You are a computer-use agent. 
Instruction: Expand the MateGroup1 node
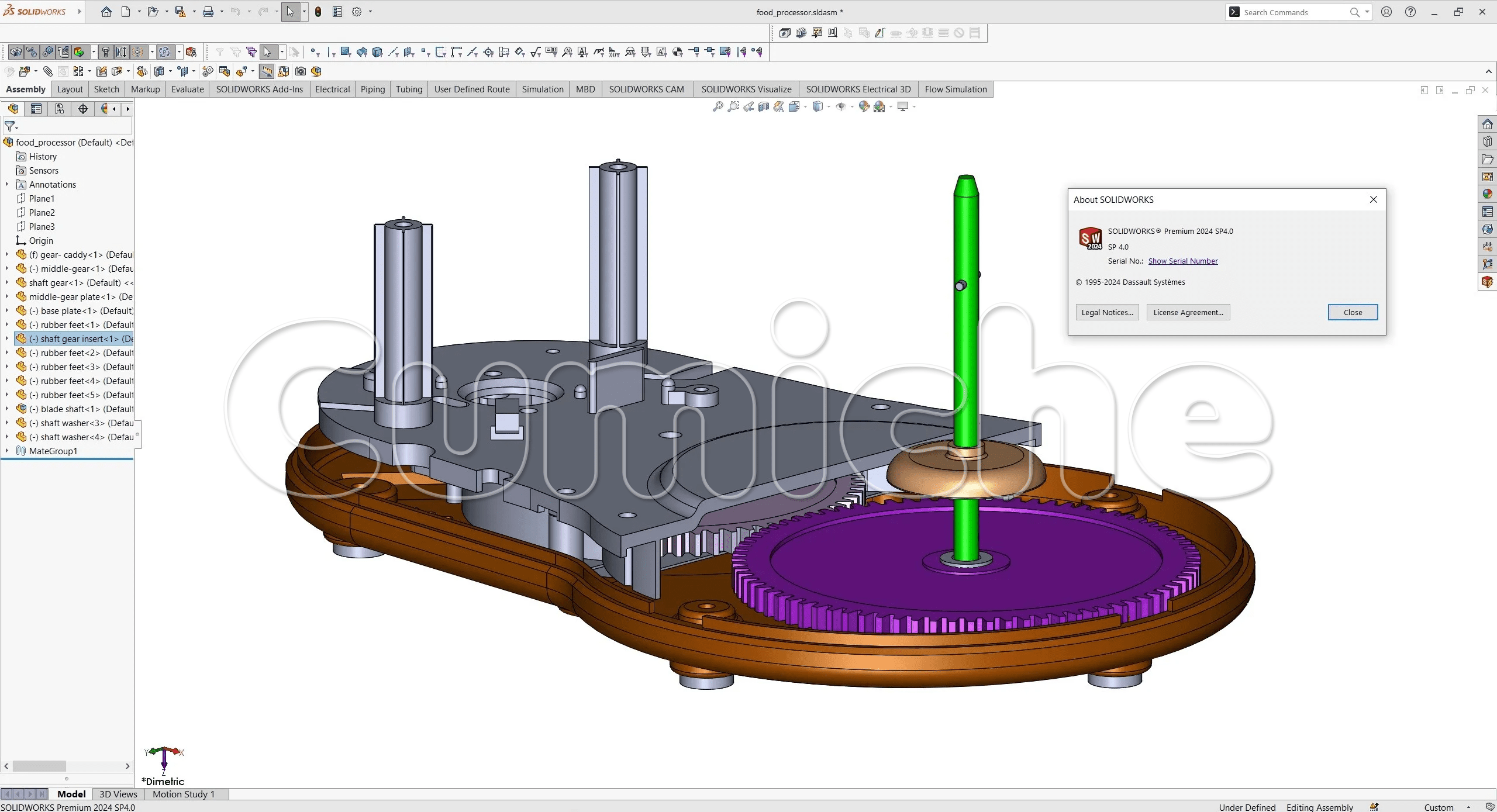tap(7, 451)
